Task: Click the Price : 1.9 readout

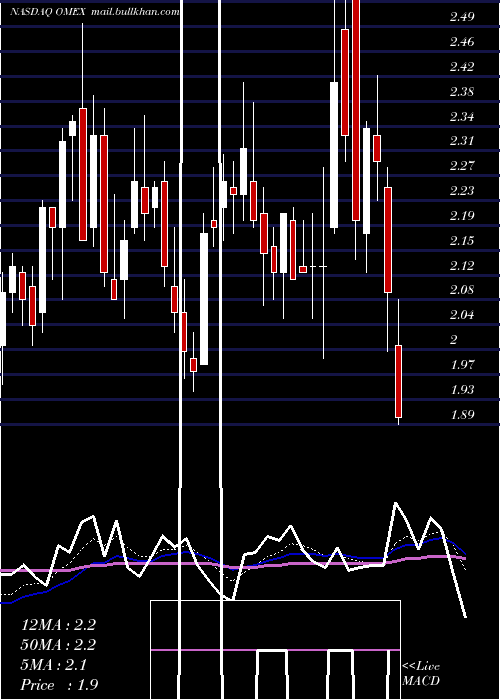Action: click(59, 685)
